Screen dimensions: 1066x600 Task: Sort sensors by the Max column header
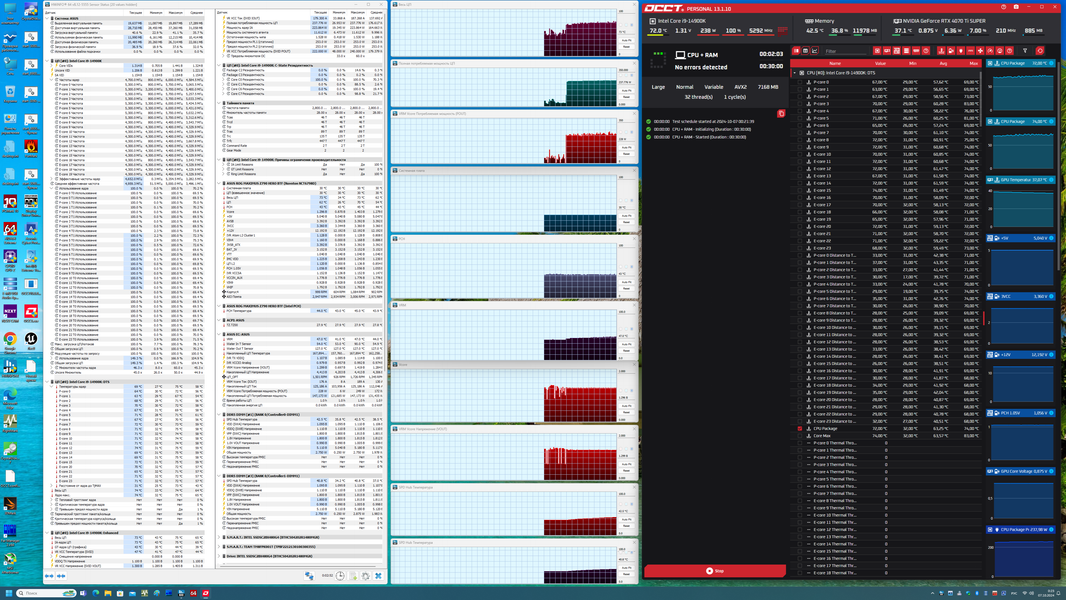[x=974, y=63]
